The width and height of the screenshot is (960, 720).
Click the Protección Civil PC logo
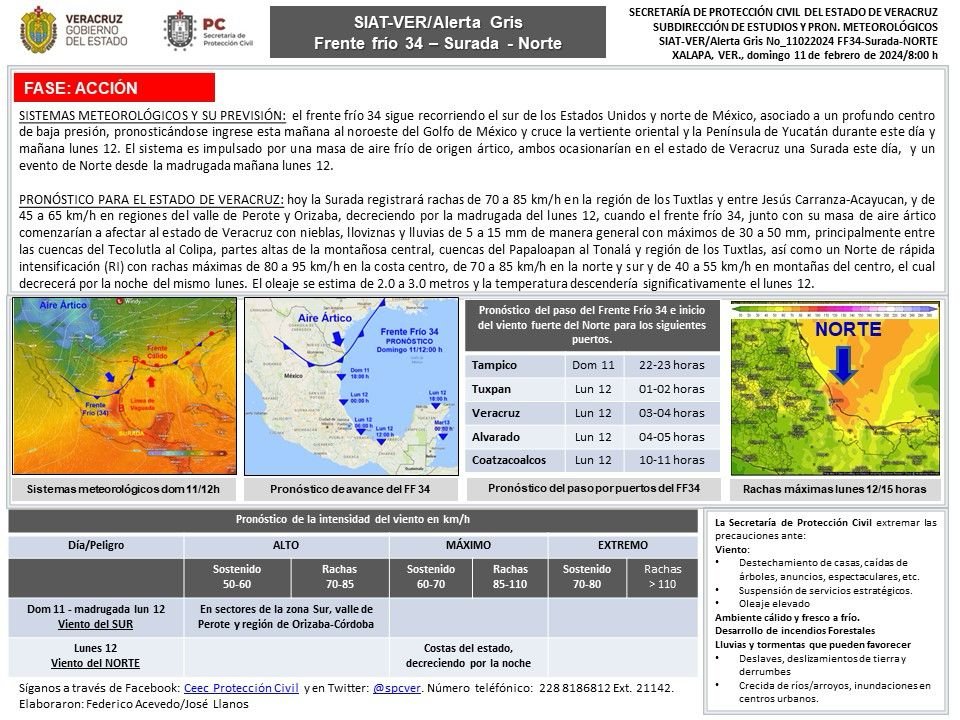[181, 32]
